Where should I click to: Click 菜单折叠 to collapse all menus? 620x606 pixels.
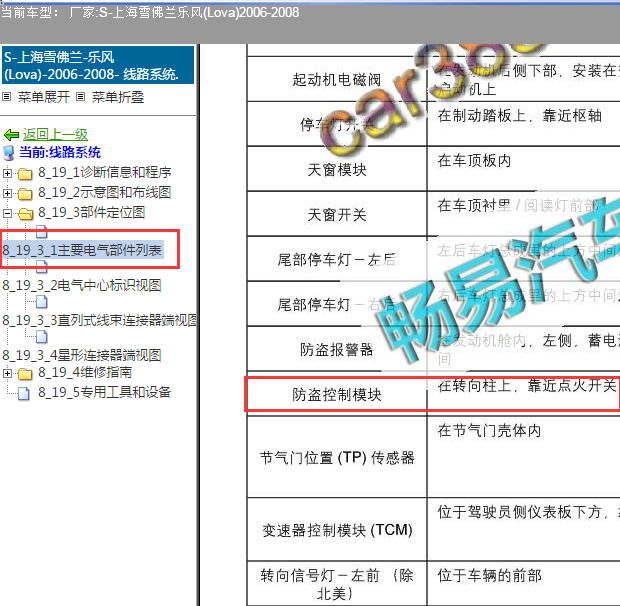[x=118, y=97]
